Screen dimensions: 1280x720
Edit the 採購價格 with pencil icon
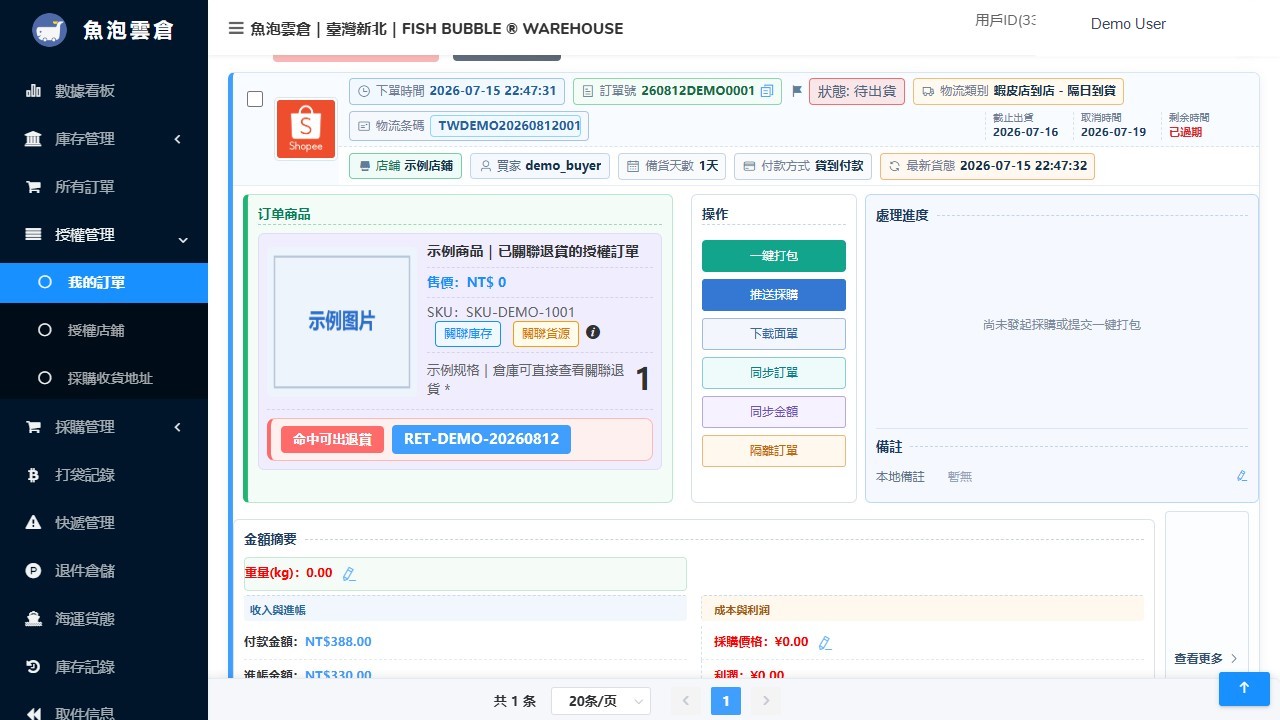825,643
